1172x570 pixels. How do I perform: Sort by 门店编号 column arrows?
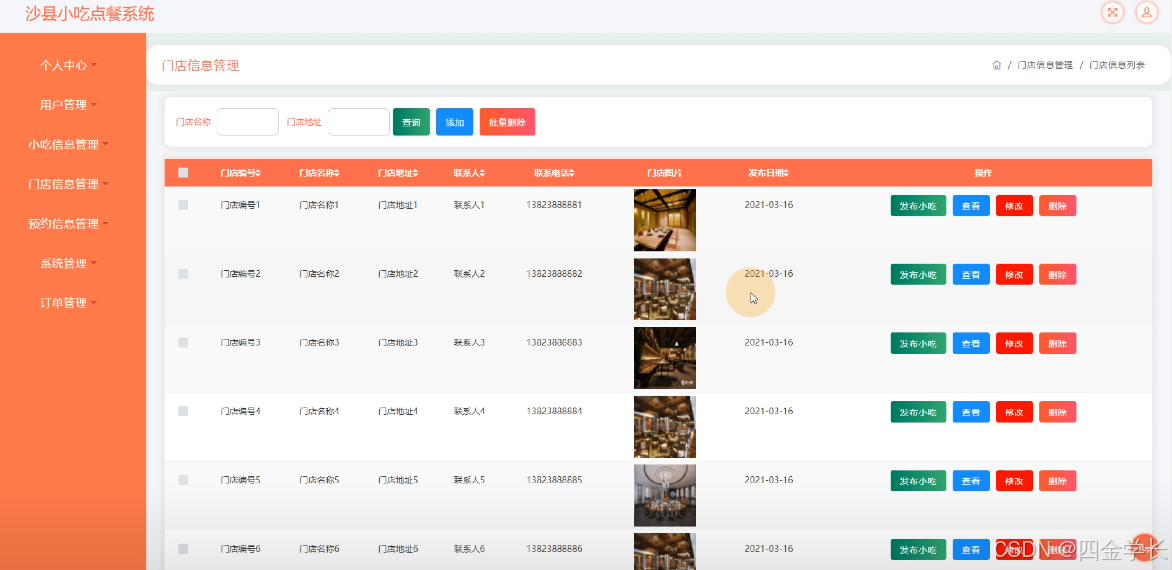[x=259, y=173]
